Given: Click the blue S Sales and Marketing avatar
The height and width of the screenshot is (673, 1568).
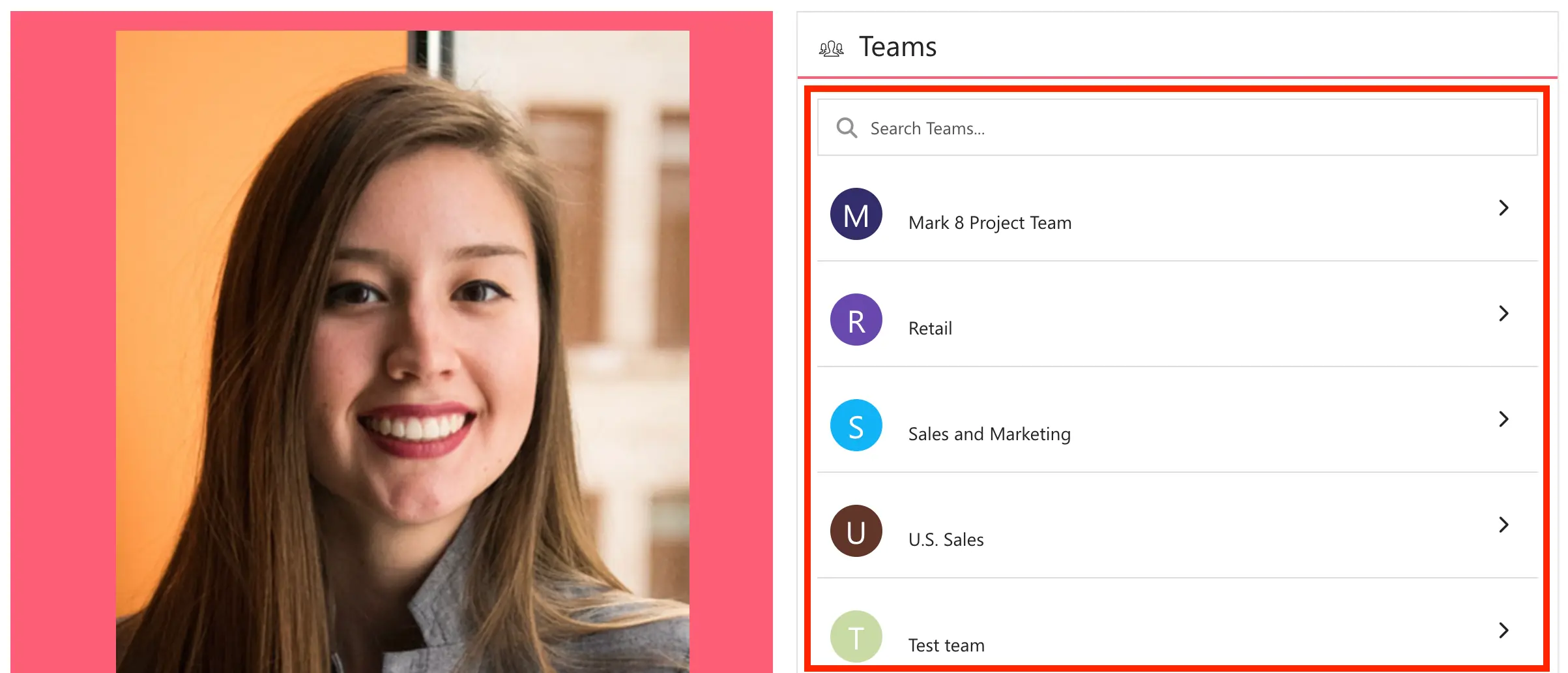Looking at the screenshot, I should (856, 425).
